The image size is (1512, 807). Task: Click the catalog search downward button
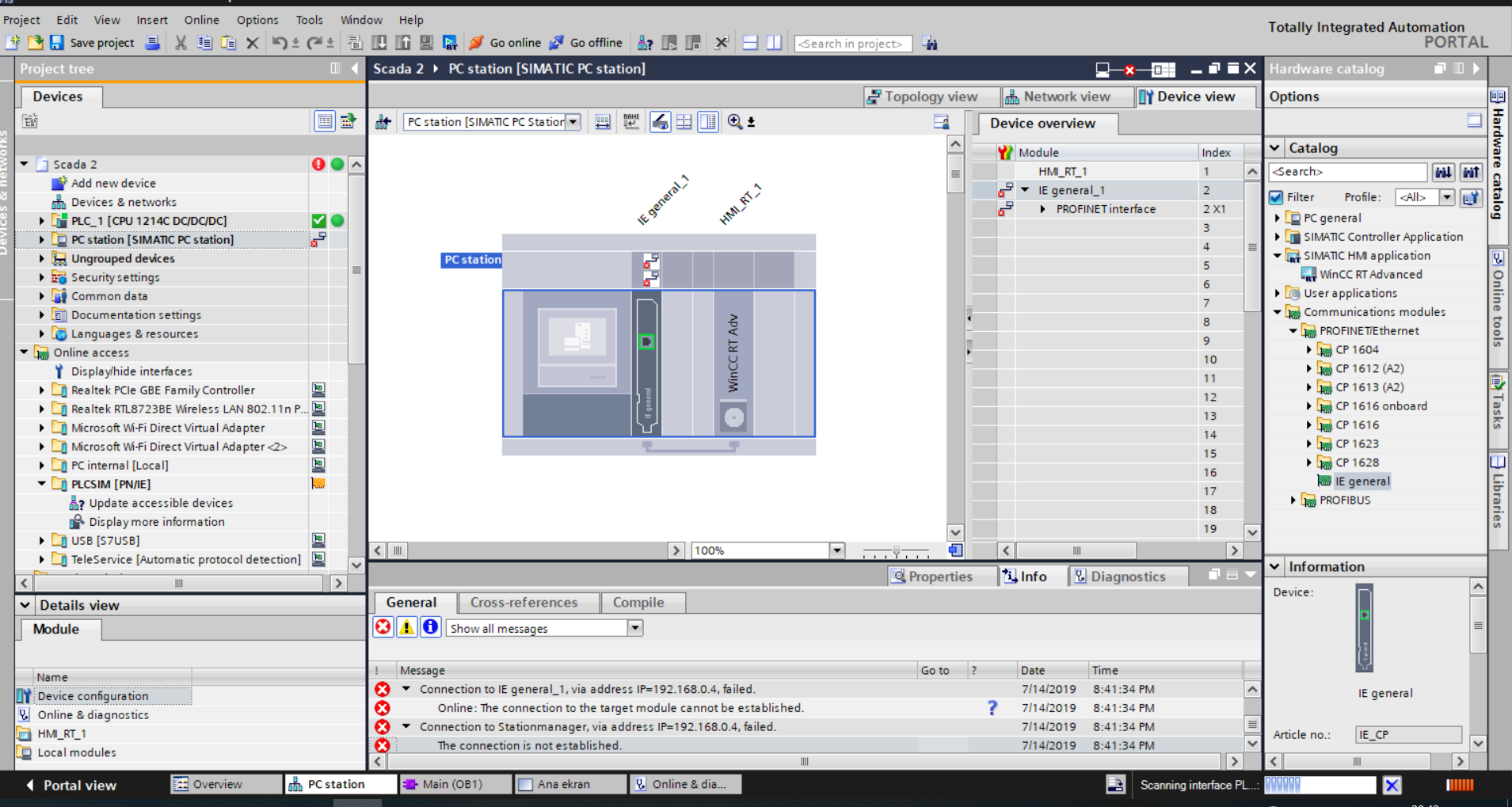(x=1443, y=172)
